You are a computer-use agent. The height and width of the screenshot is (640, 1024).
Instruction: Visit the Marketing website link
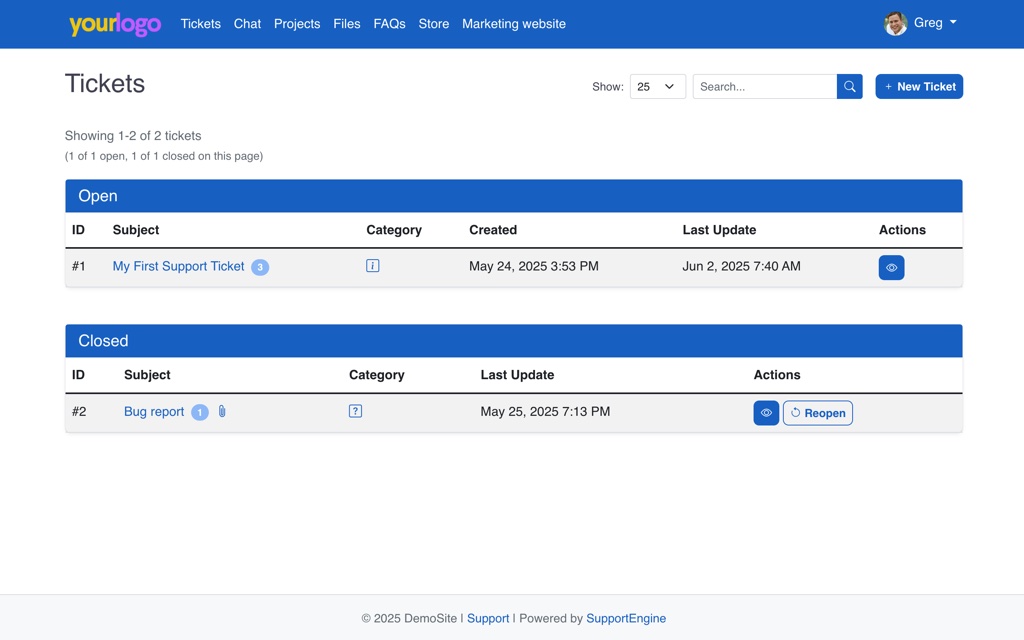(x=513, y=24)
